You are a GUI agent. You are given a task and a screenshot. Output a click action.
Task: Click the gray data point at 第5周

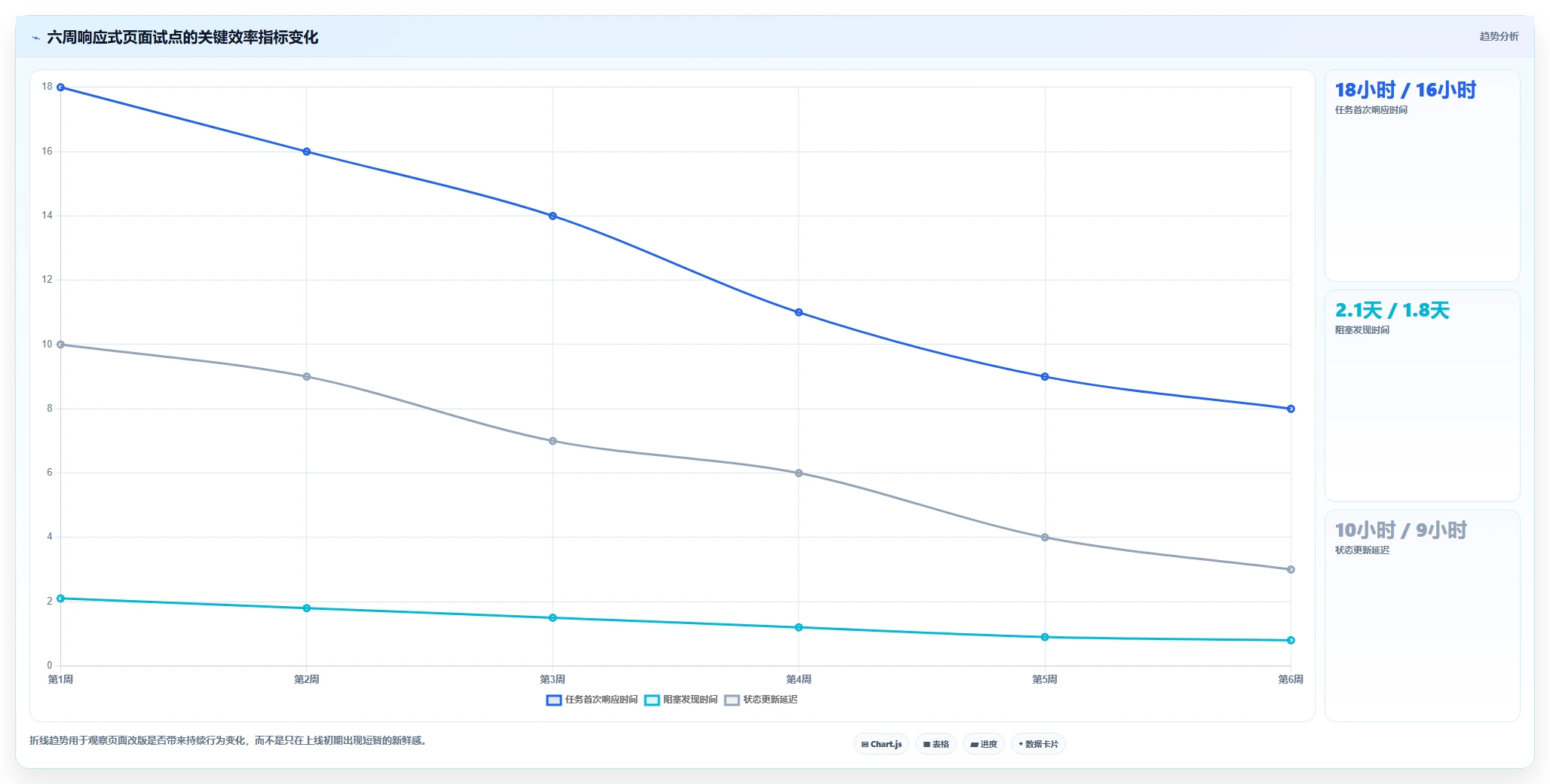point(1045,537)
